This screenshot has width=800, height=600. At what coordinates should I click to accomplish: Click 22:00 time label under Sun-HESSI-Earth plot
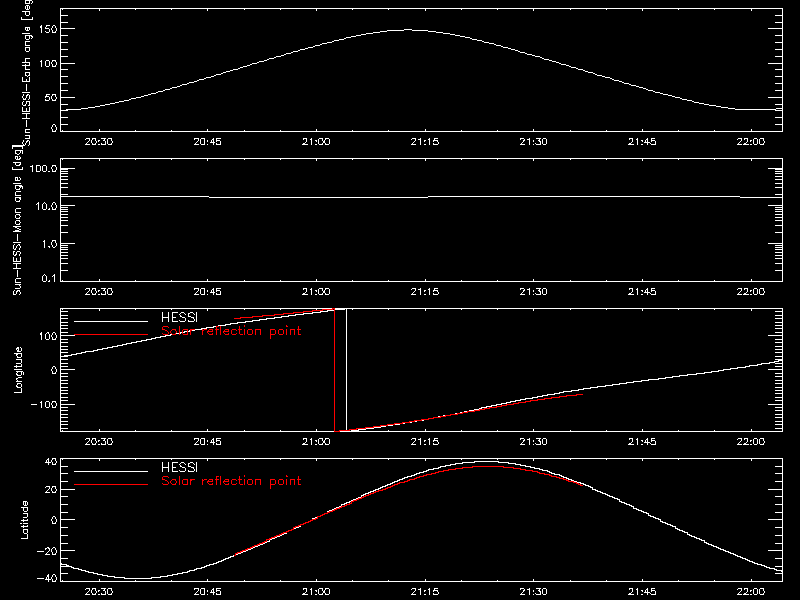coord(751,142)
